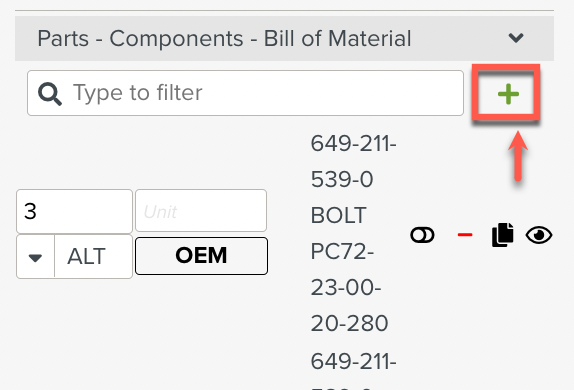Click the green plus add component icon
Screen dimensions: 574x390
pyautogui.click(x=508, y=94)
